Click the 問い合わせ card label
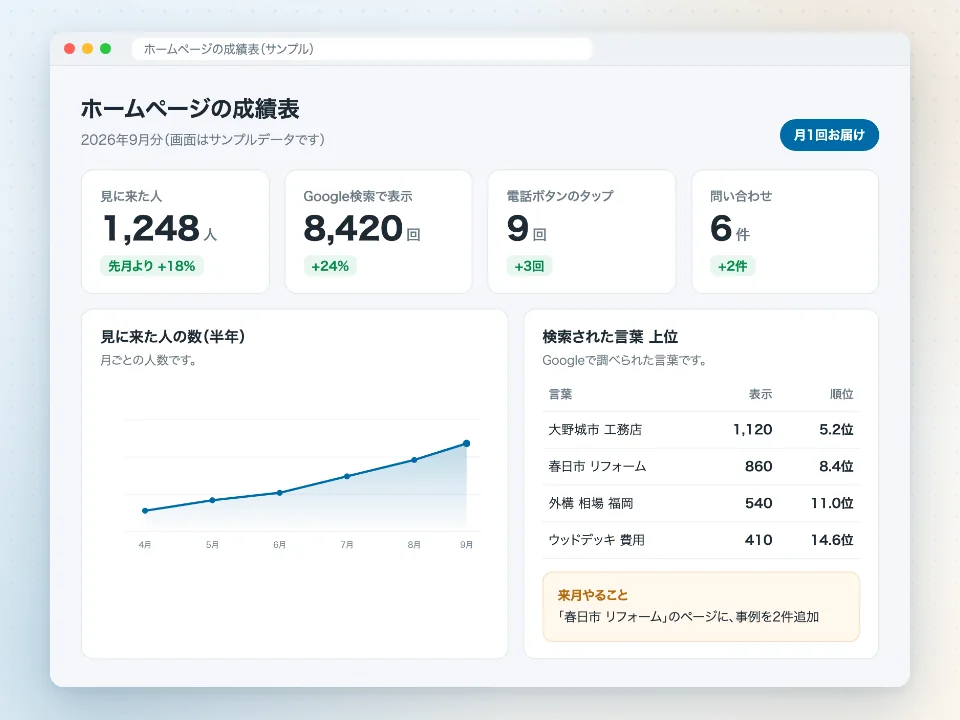Image resolution: width=960 pixels, height=720 pixels. coord(741,196)
